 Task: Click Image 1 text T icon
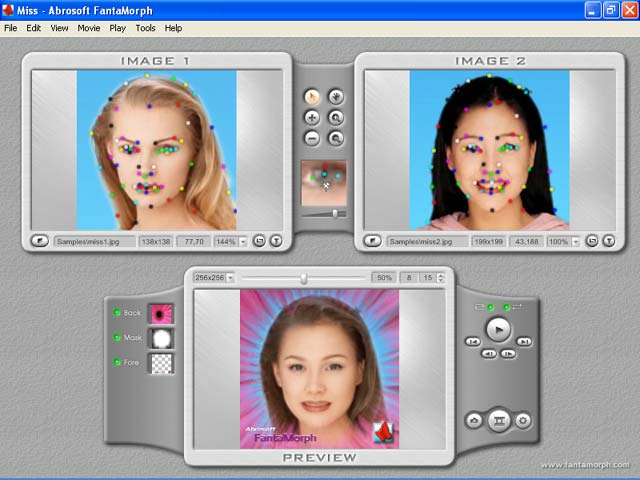pos(276,241)
